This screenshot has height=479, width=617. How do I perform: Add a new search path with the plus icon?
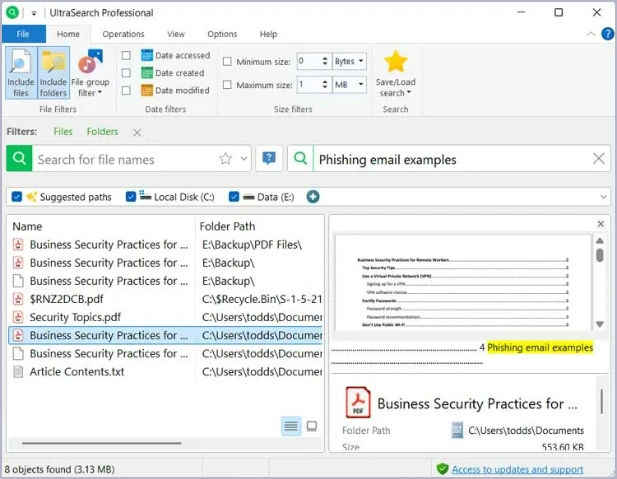click(313, 197)
